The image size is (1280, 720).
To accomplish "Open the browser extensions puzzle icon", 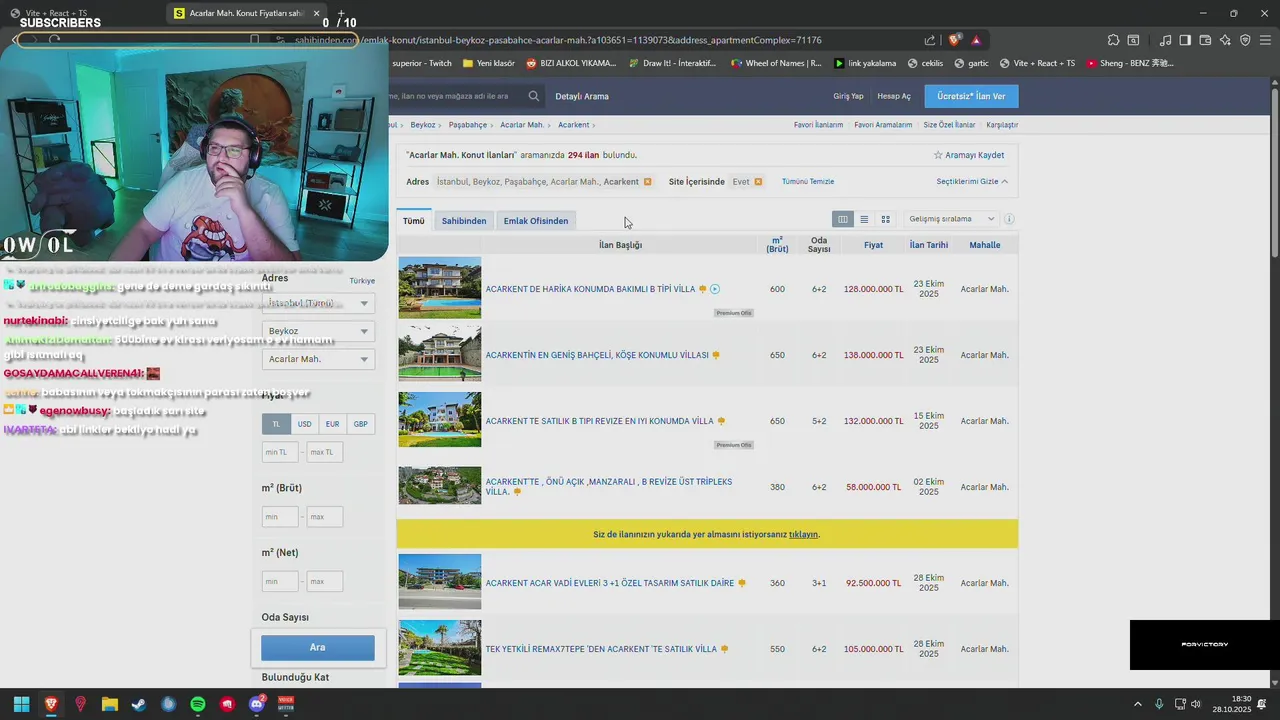I will [x=1113, y=40].
